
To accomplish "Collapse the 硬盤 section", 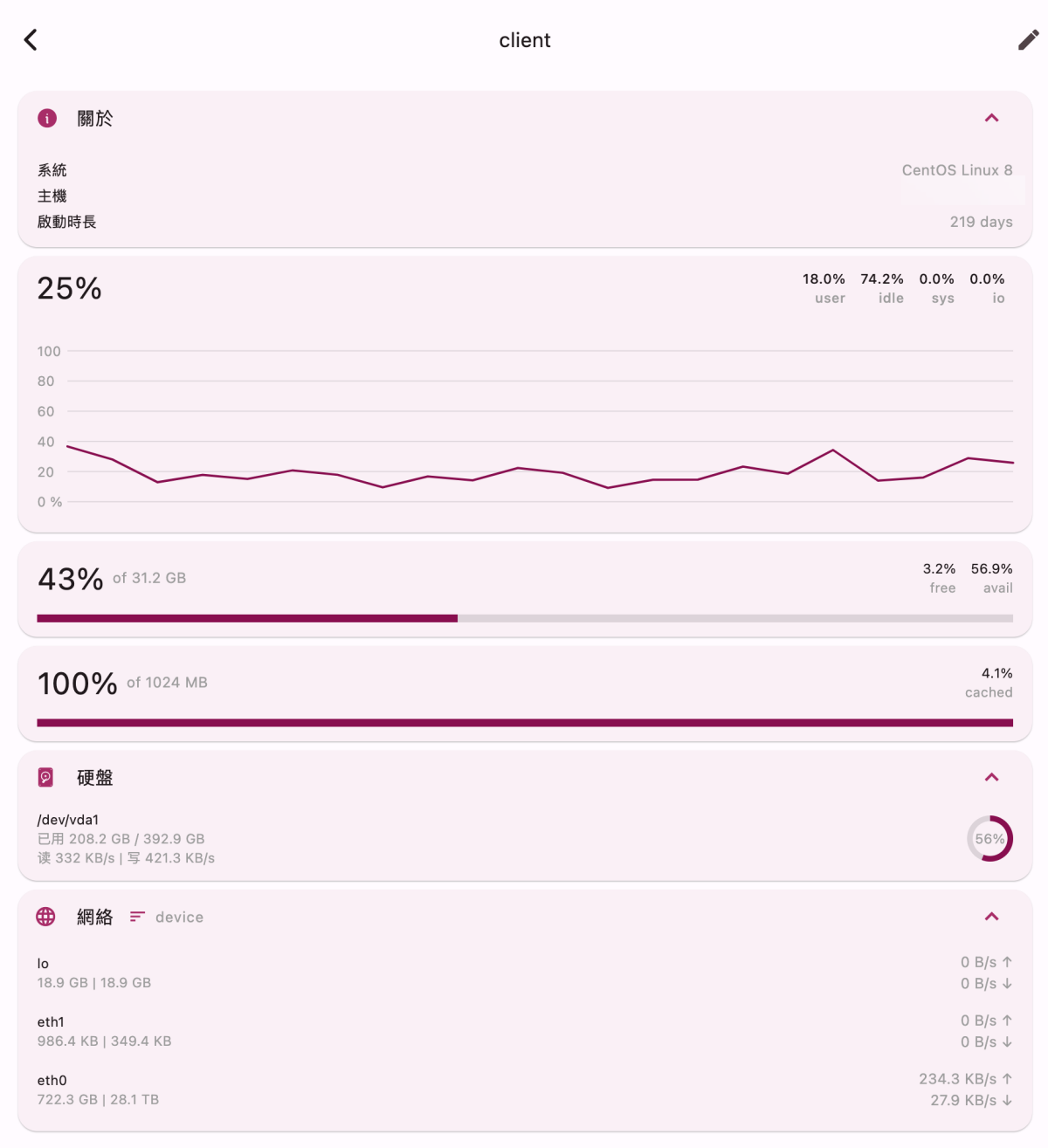I will [x=991, y=777].
